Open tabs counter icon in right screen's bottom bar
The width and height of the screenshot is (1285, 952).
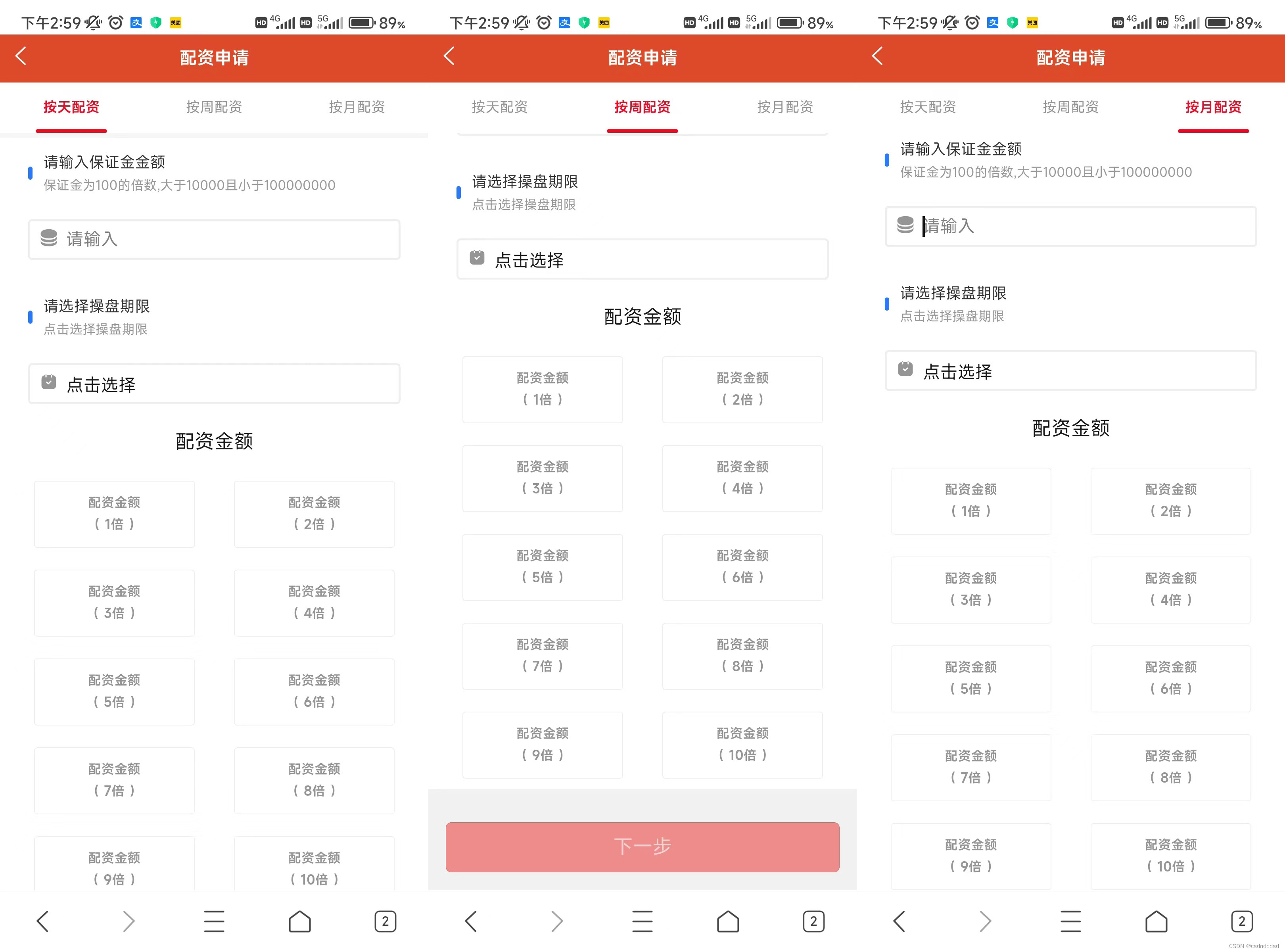click(1242, 921)
